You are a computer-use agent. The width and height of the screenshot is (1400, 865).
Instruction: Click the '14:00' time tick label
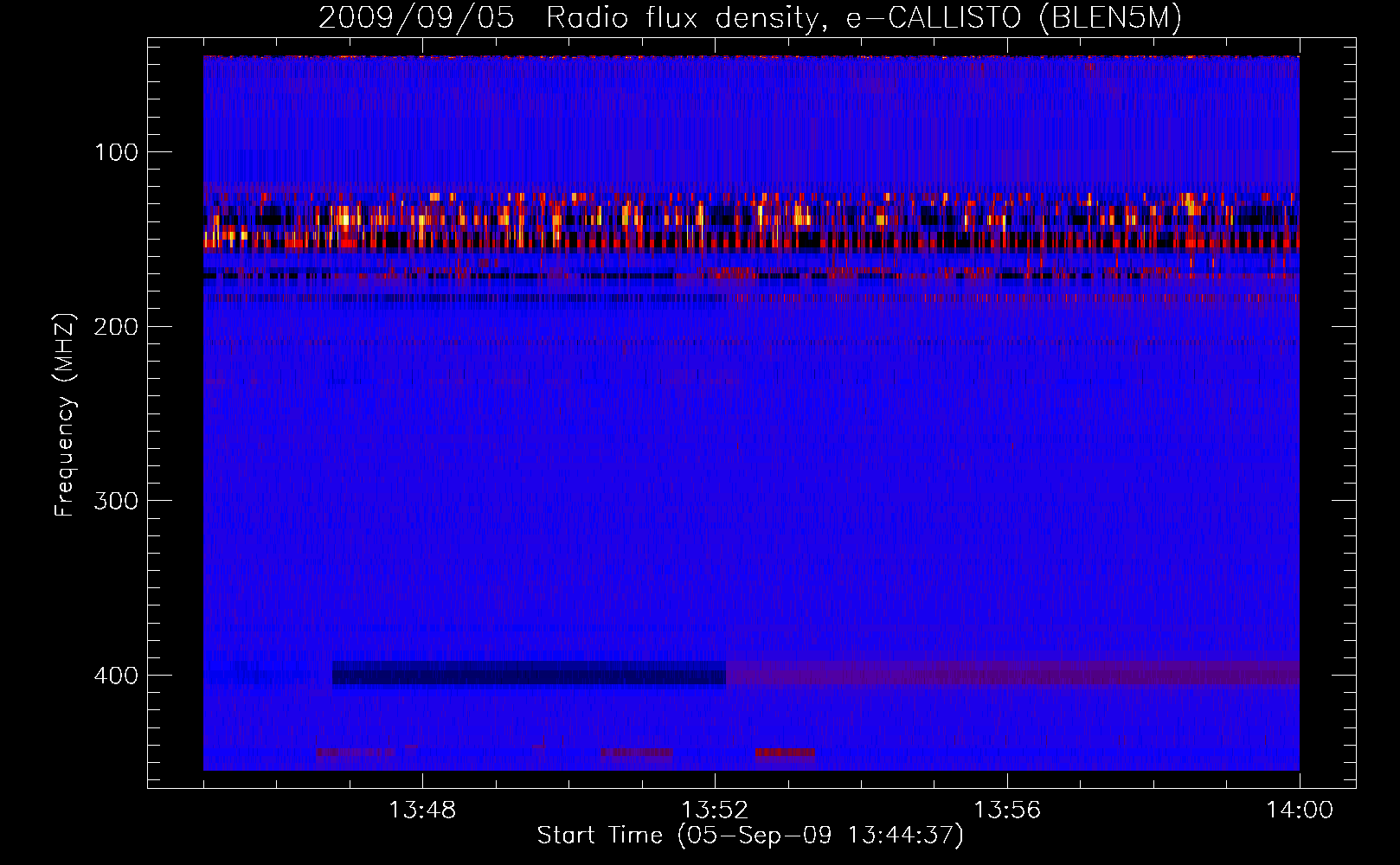click(x=1300, y=811)
